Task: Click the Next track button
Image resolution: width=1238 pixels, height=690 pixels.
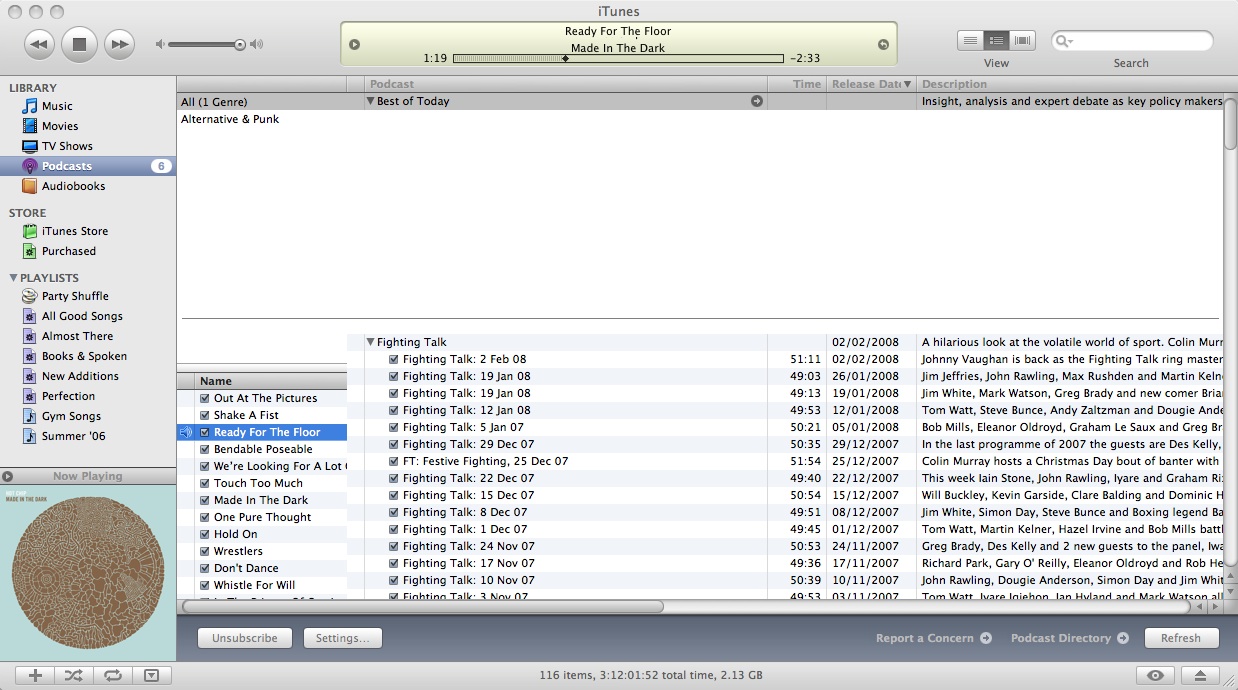Action: tap(119, 44)
